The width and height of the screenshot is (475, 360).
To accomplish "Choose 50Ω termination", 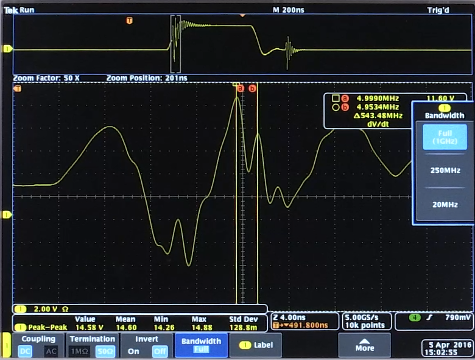I will click(105, 351).
